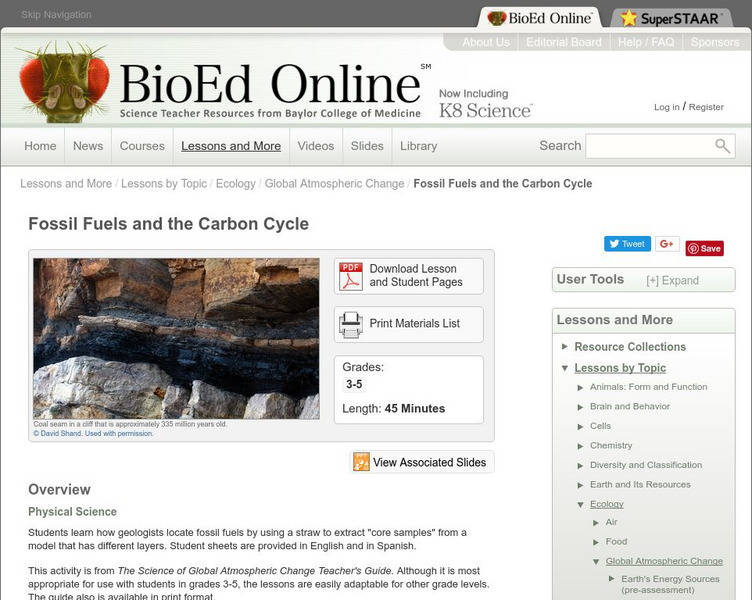Click the search magnifier icon
The height and width of the screenshot is (600, 752).
(x=722, y=146)
